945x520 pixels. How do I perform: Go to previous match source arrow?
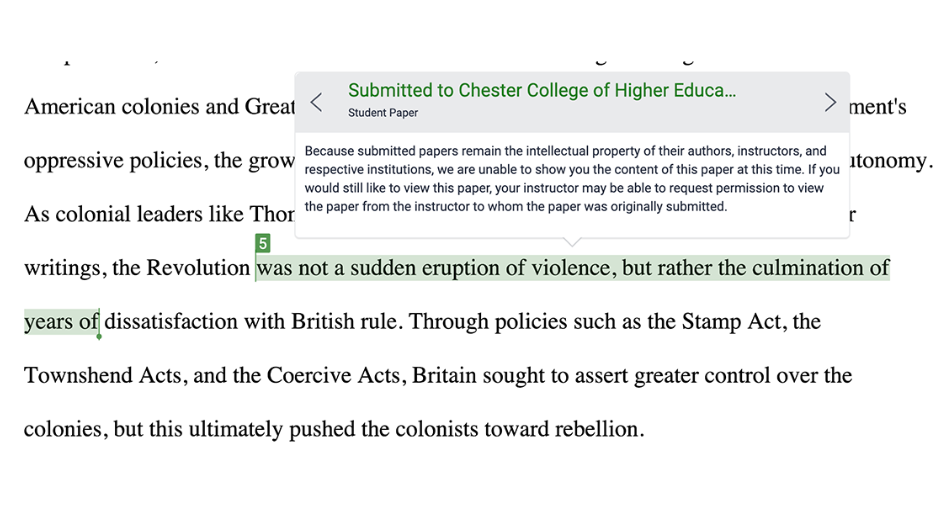[316, 102]
